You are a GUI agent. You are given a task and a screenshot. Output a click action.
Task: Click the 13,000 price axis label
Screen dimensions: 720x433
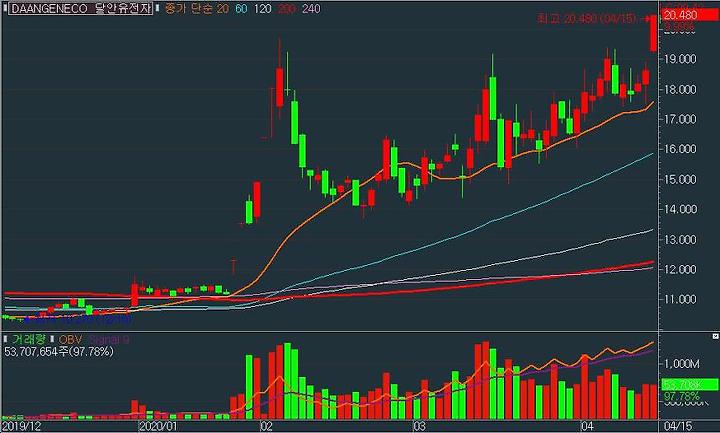(680, 240)
